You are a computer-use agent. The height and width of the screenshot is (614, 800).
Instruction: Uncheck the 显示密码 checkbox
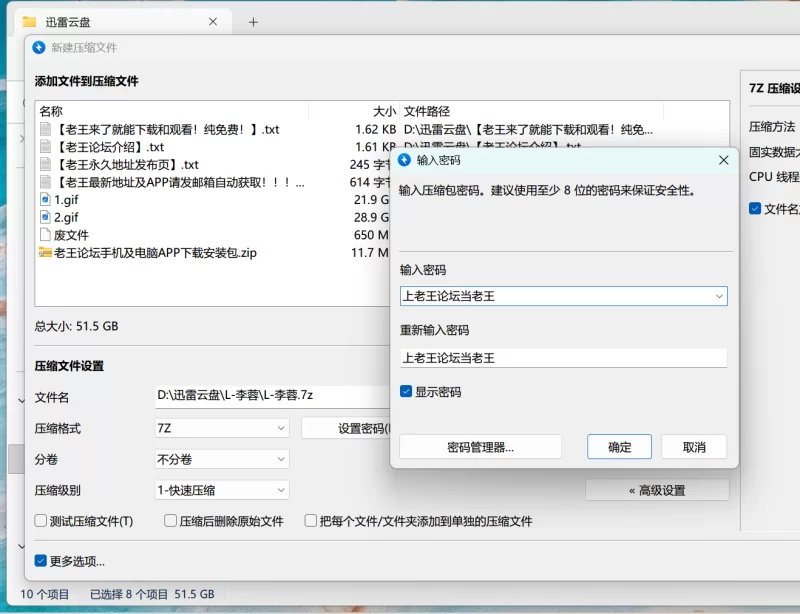click(x=406, y=392)
